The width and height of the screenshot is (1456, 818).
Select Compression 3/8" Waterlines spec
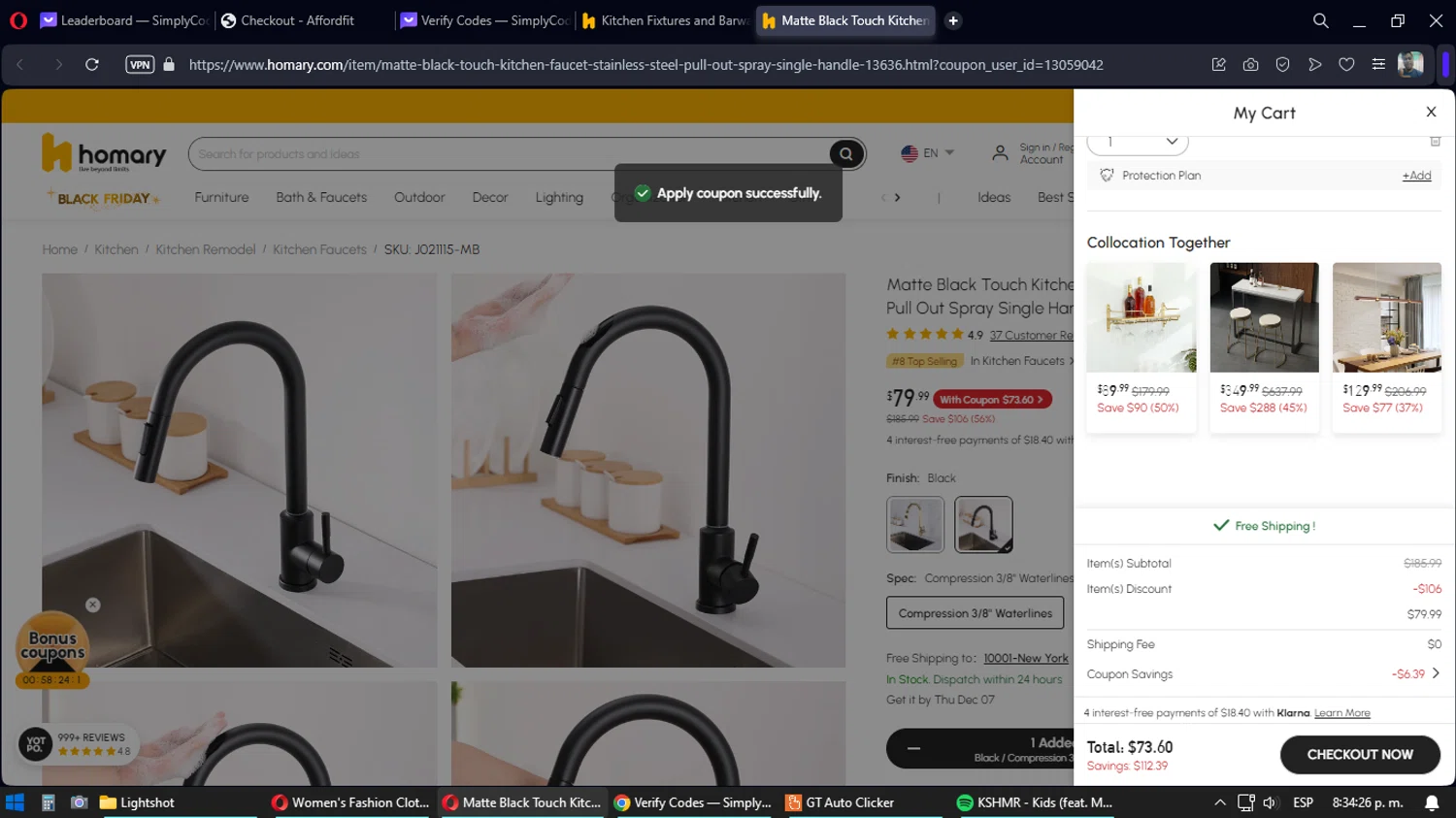[x=976, y=613]
